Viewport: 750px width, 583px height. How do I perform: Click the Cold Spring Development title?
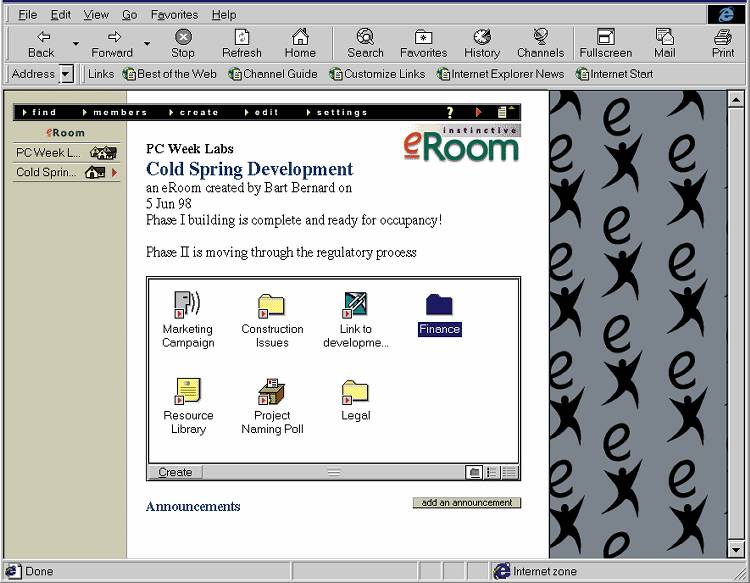[x=249, y=169]
